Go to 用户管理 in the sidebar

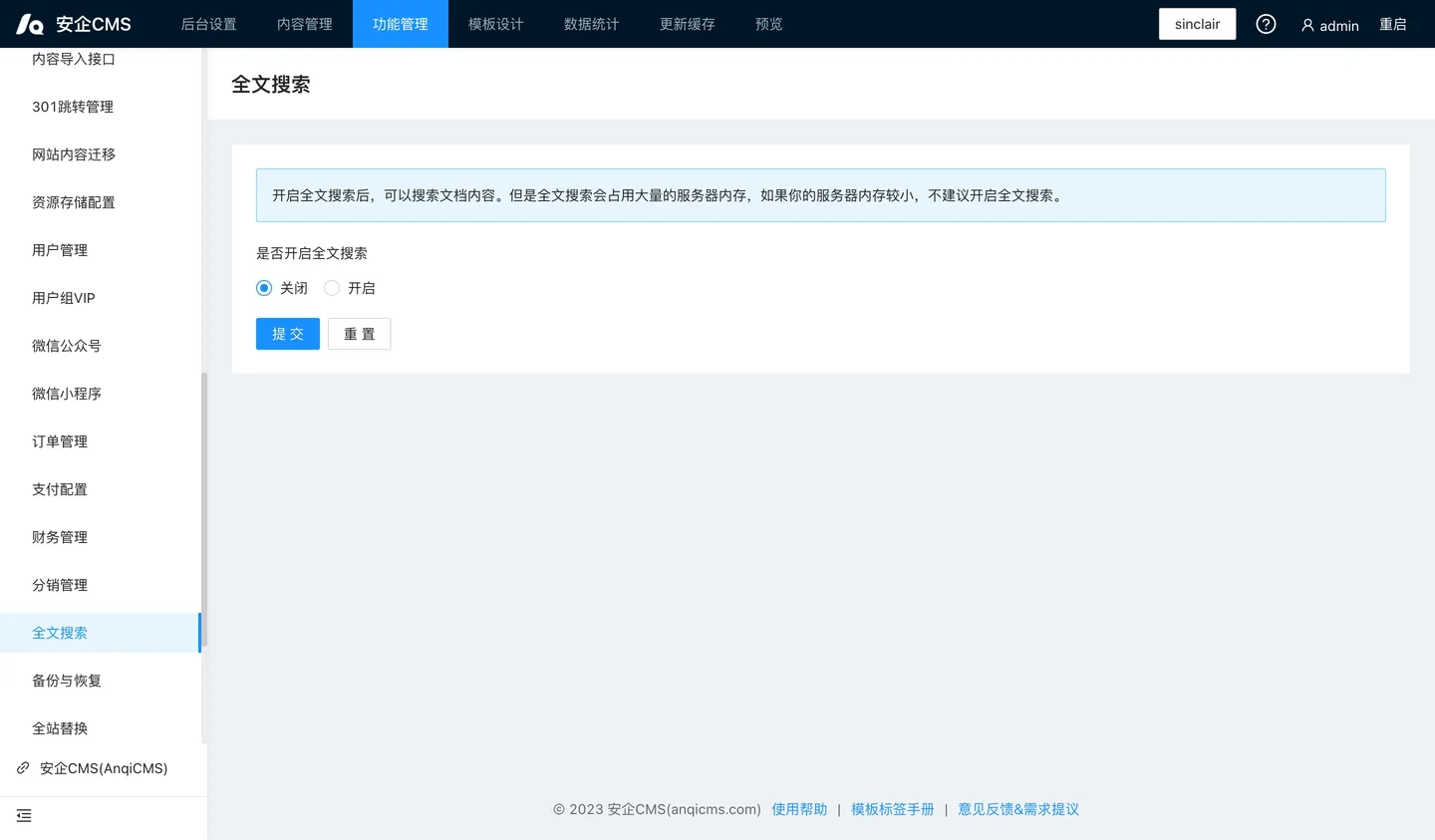point(100,250)
